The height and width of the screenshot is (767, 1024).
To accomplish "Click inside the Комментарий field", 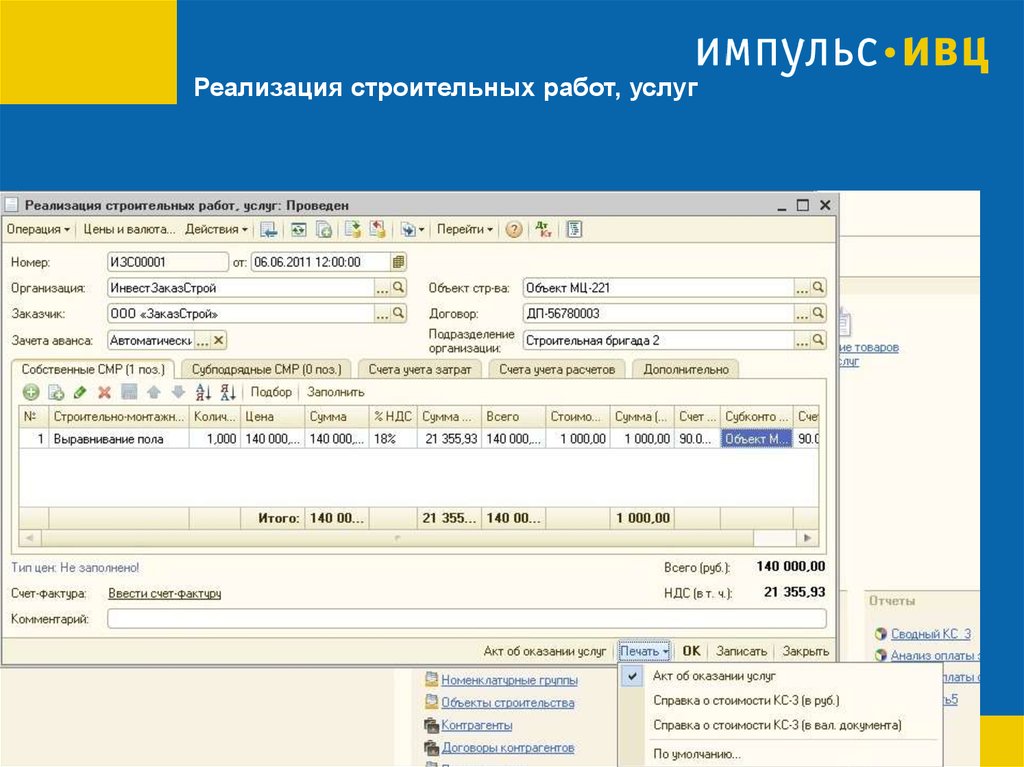I will click(467, 619).
